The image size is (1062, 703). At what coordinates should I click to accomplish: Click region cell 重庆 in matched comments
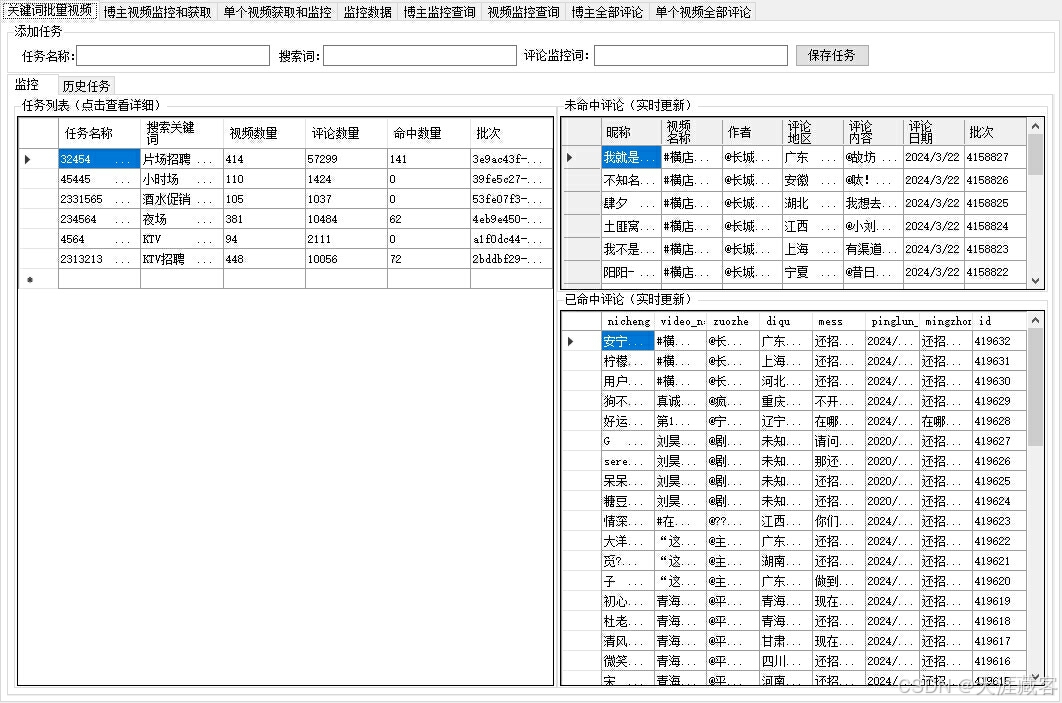[786, 401]
